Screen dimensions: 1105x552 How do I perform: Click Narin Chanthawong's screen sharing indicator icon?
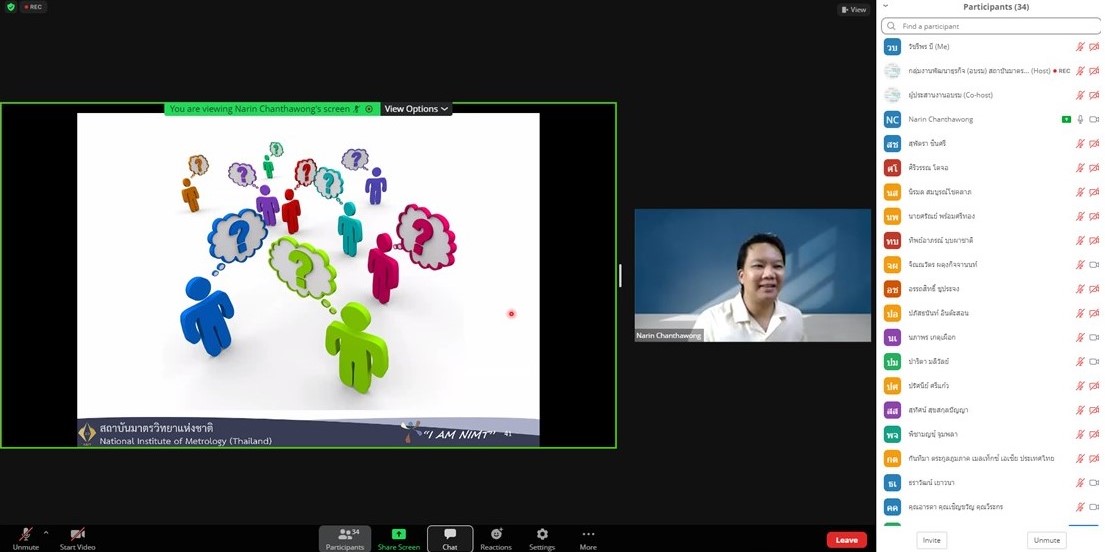click(x=1067, y=119)
